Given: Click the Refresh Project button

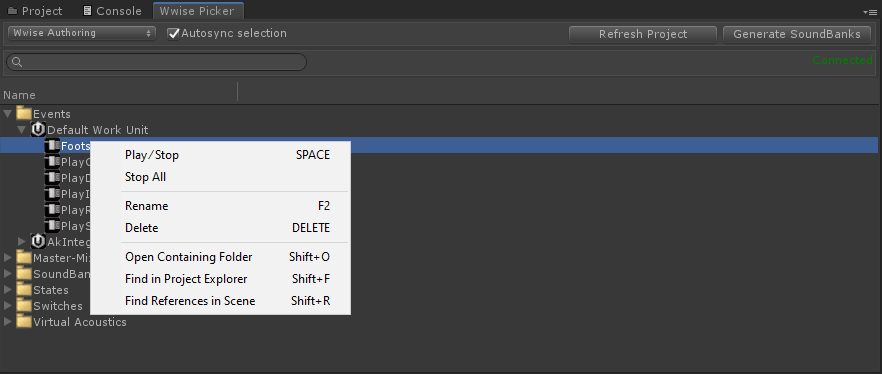Looking at the screenshot, I should coord(642,34).
